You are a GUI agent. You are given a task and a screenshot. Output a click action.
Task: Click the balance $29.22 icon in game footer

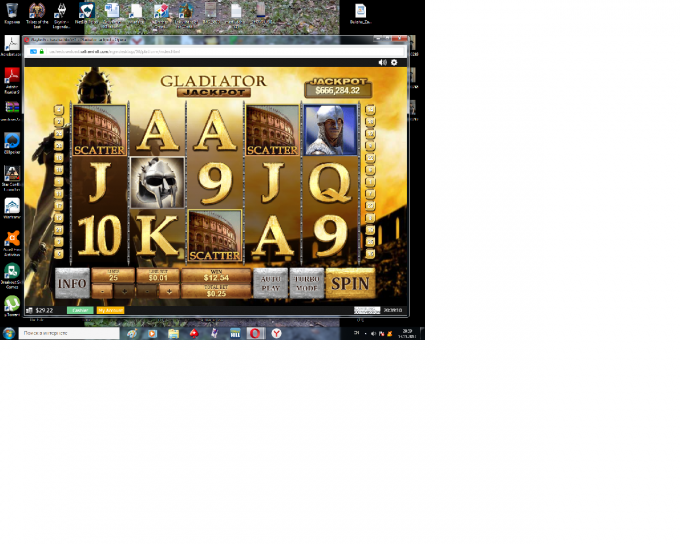29,310
